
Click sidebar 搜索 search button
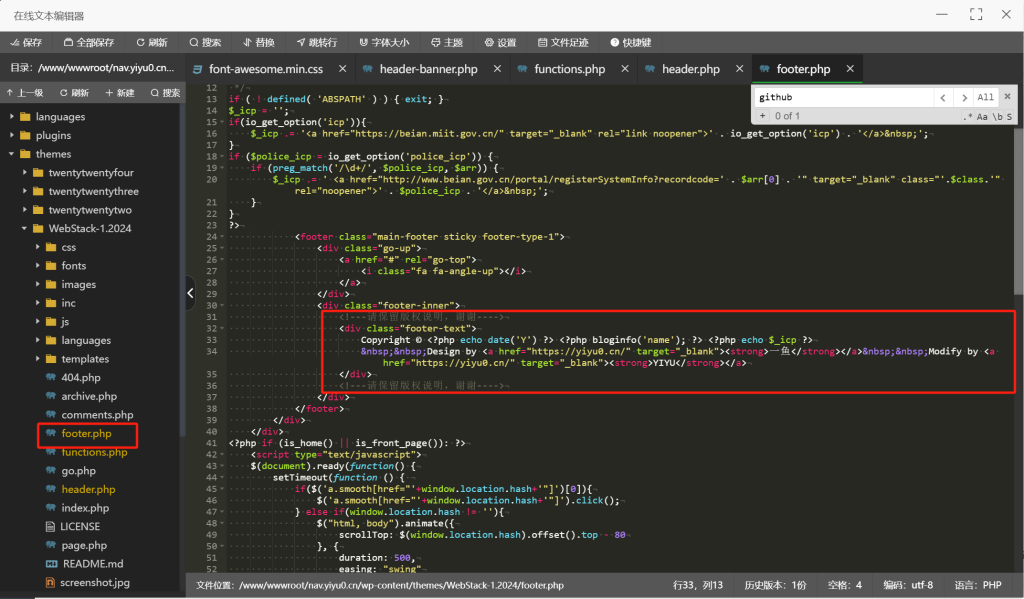165,93
